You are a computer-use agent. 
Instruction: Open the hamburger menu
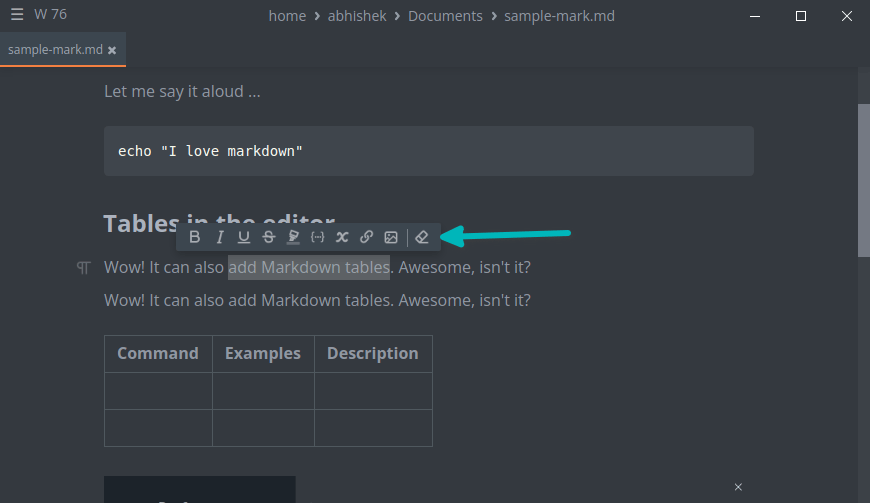(x=17, y=15)
